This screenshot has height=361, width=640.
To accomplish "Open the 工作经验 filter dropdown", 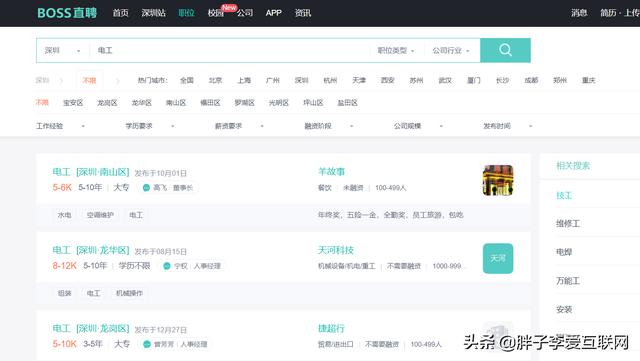I will pos(60,126).
